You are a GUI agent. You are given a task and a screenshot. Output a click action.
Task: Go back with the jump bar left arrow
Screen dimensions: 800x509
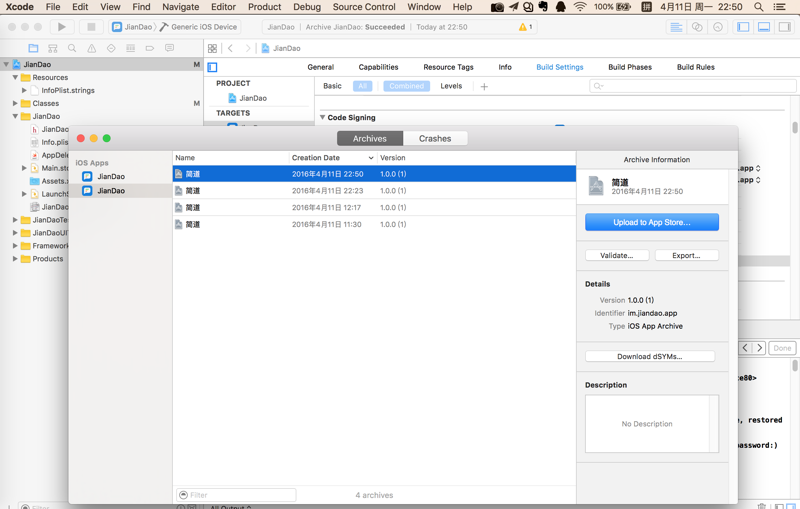pyautogui.click(x=231, y=48)
